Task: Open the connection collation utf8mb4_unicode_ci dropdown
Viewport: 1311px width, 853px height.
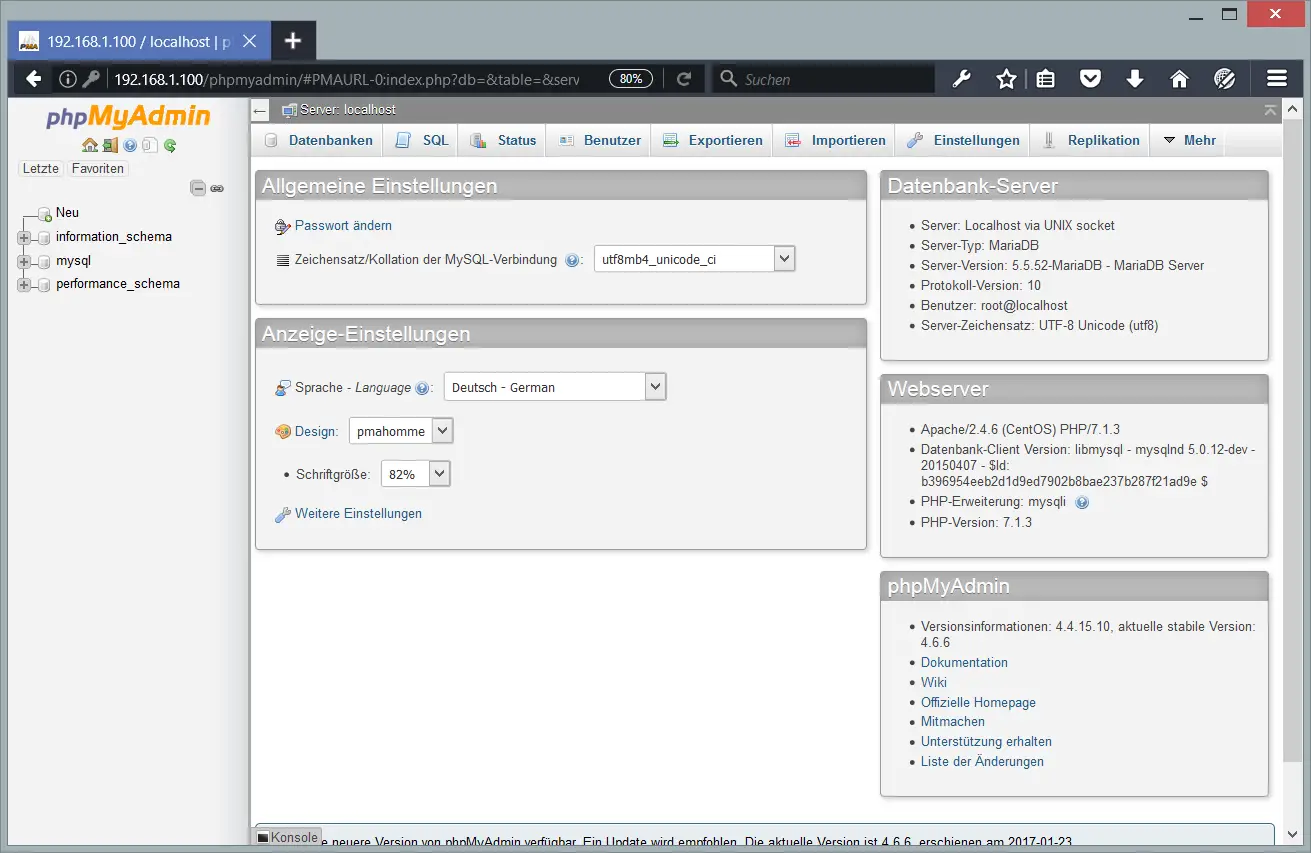Action: (694, 259)
